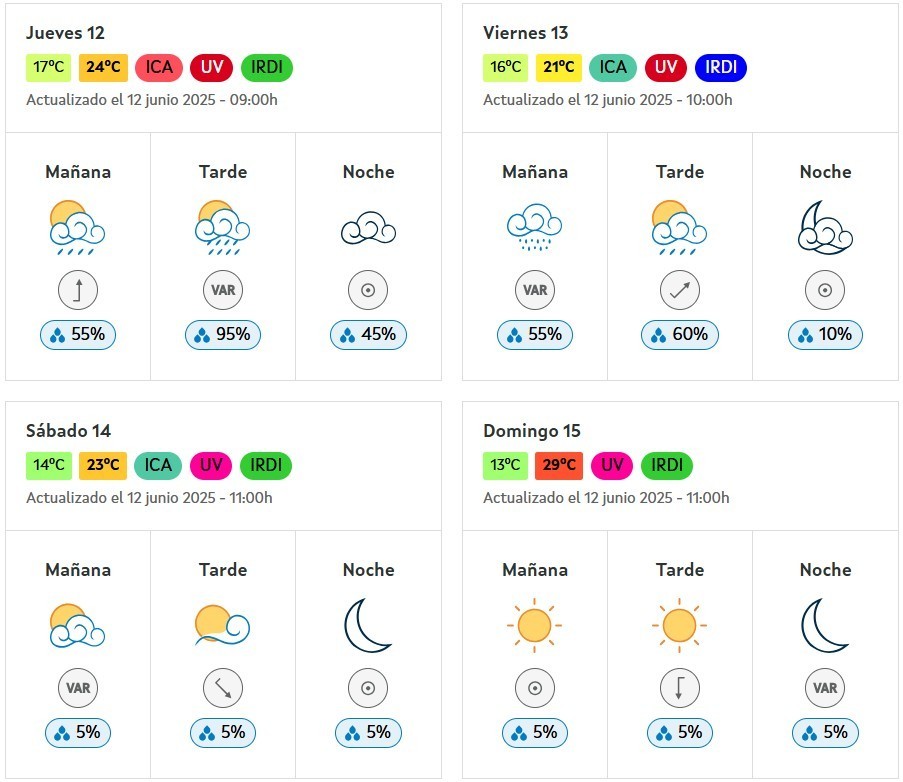Click the Viernes 13 Tarde northeast wind arrow

point(680,290)
